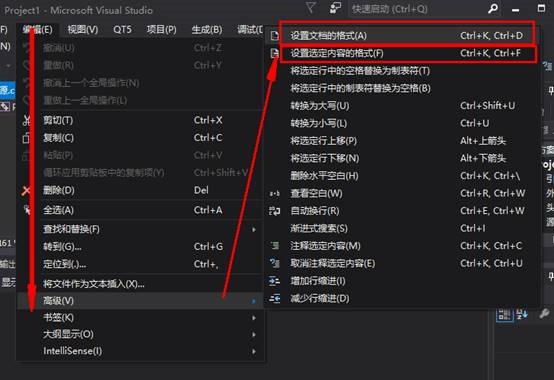Choose 剪切(T) from the edit menu
The height and width of the screenshot is (380, 554).
pyautogui.click(x=140, y=120)
